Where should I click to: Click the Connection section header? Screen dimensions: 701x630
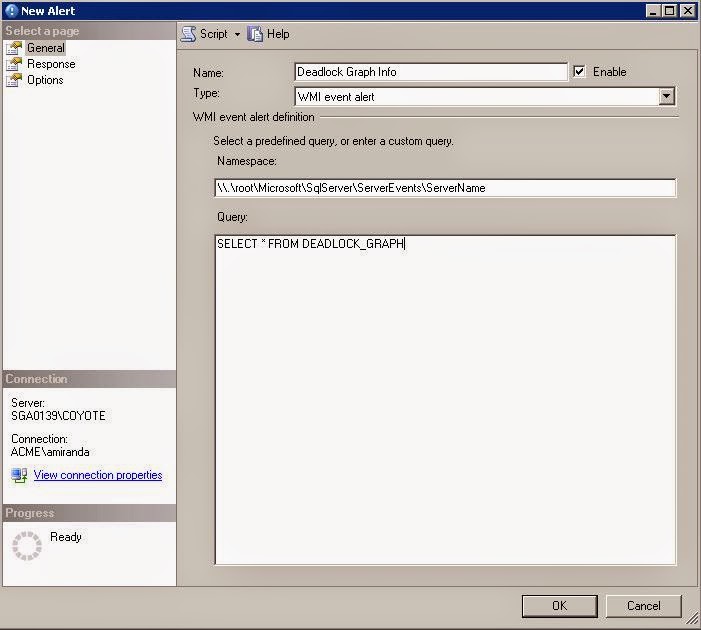pos(89,379)
